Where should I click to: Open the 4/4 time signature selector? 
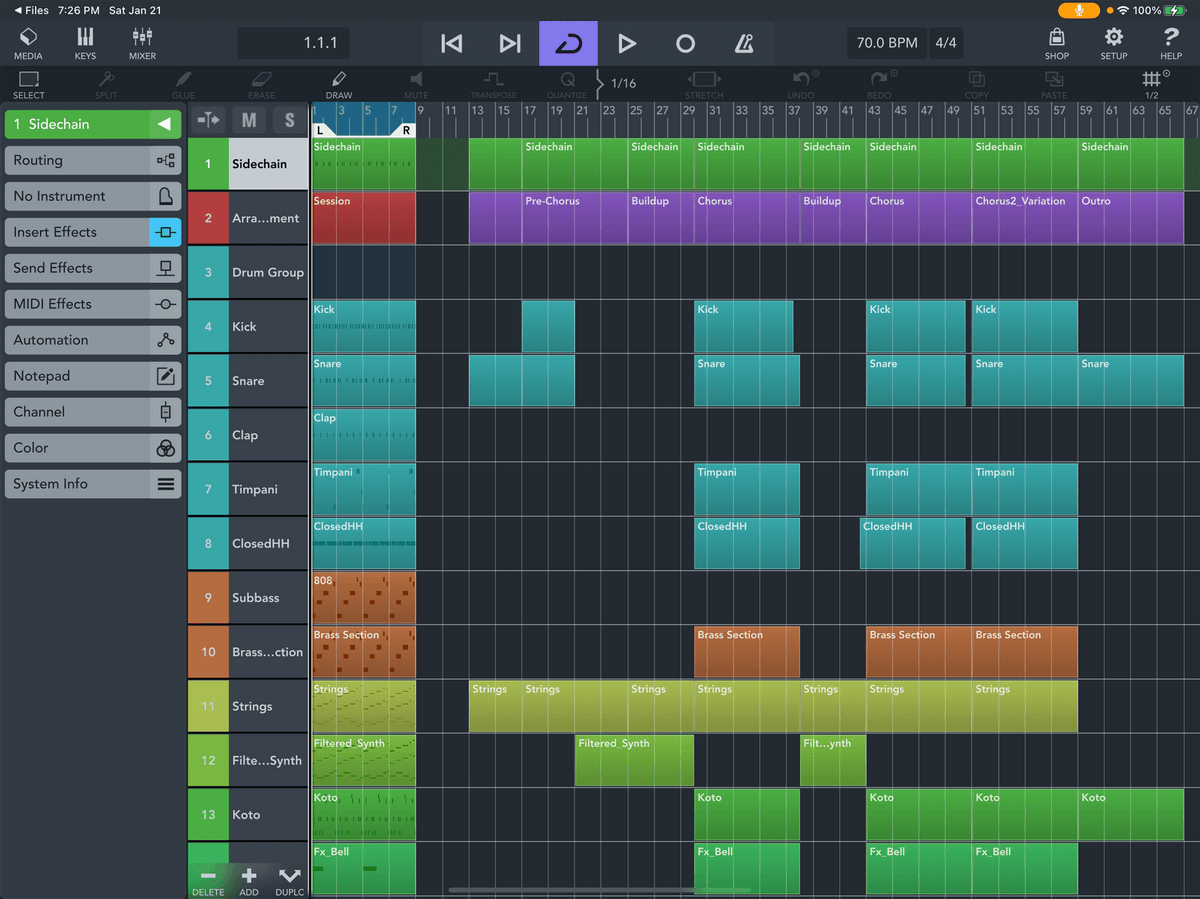point(945,43)
